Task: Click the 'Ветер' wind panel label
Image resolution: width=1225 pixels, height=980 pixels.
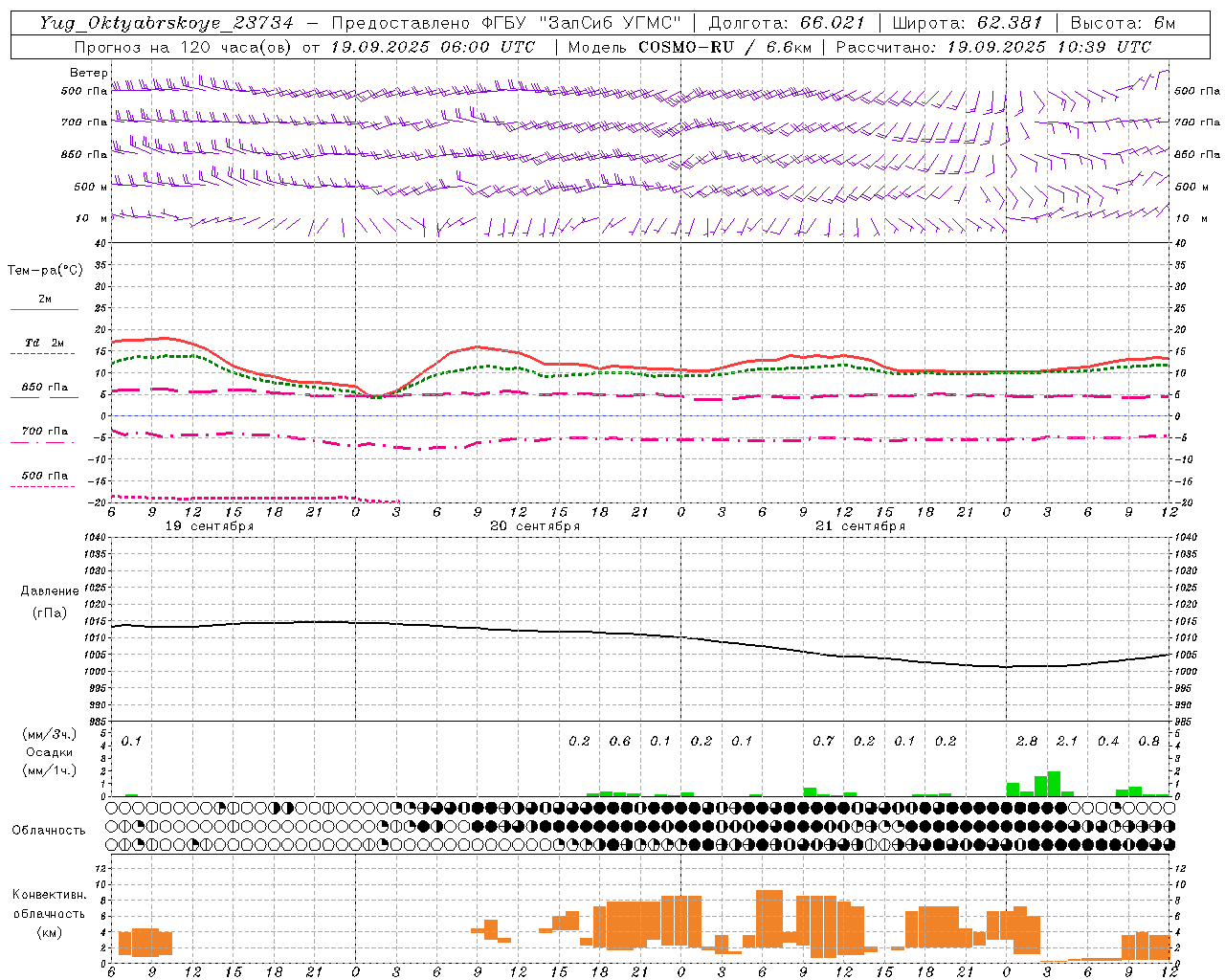Action: coord(89,73)
